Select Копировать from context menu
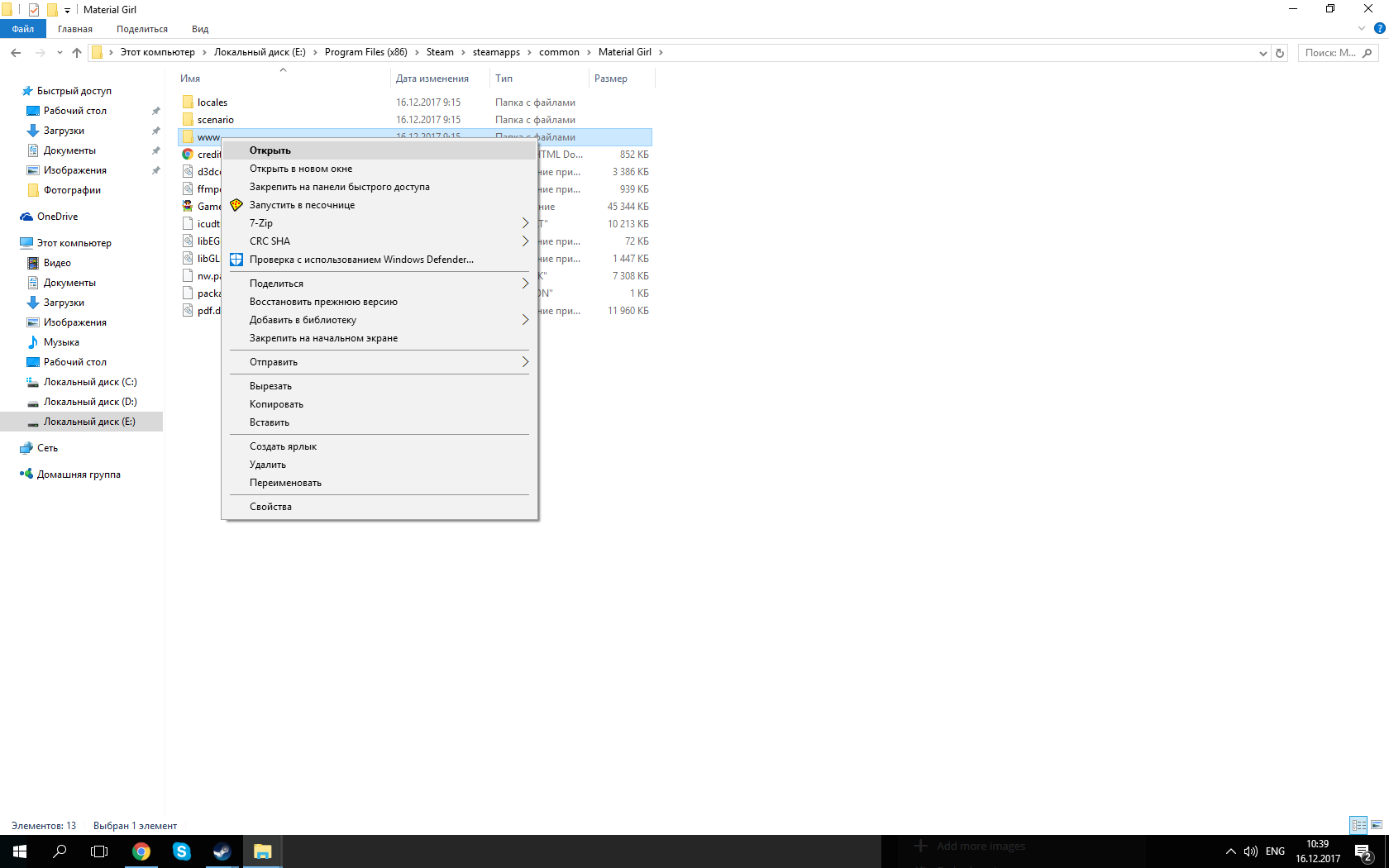Image resolution: width=1389 pixels, height=868 pixels. (379, 404)
